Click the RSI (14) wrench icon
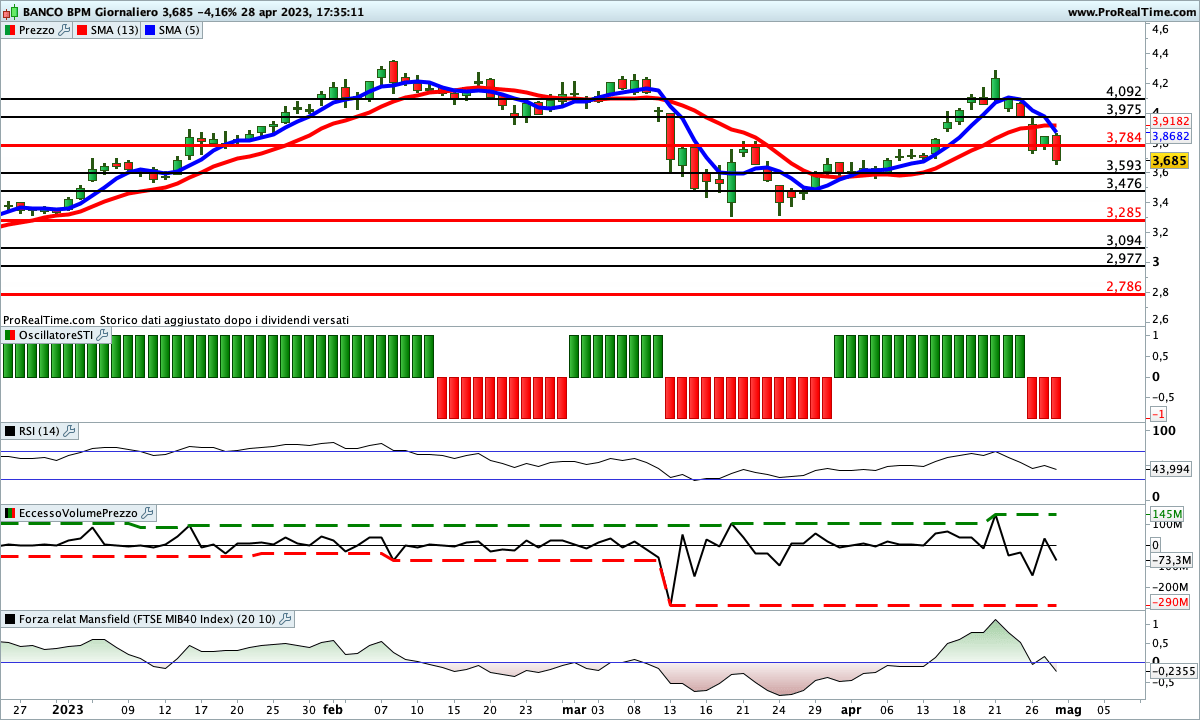Screen dimensions: 1200x720 pyautogui.click(x=69, y=431)
